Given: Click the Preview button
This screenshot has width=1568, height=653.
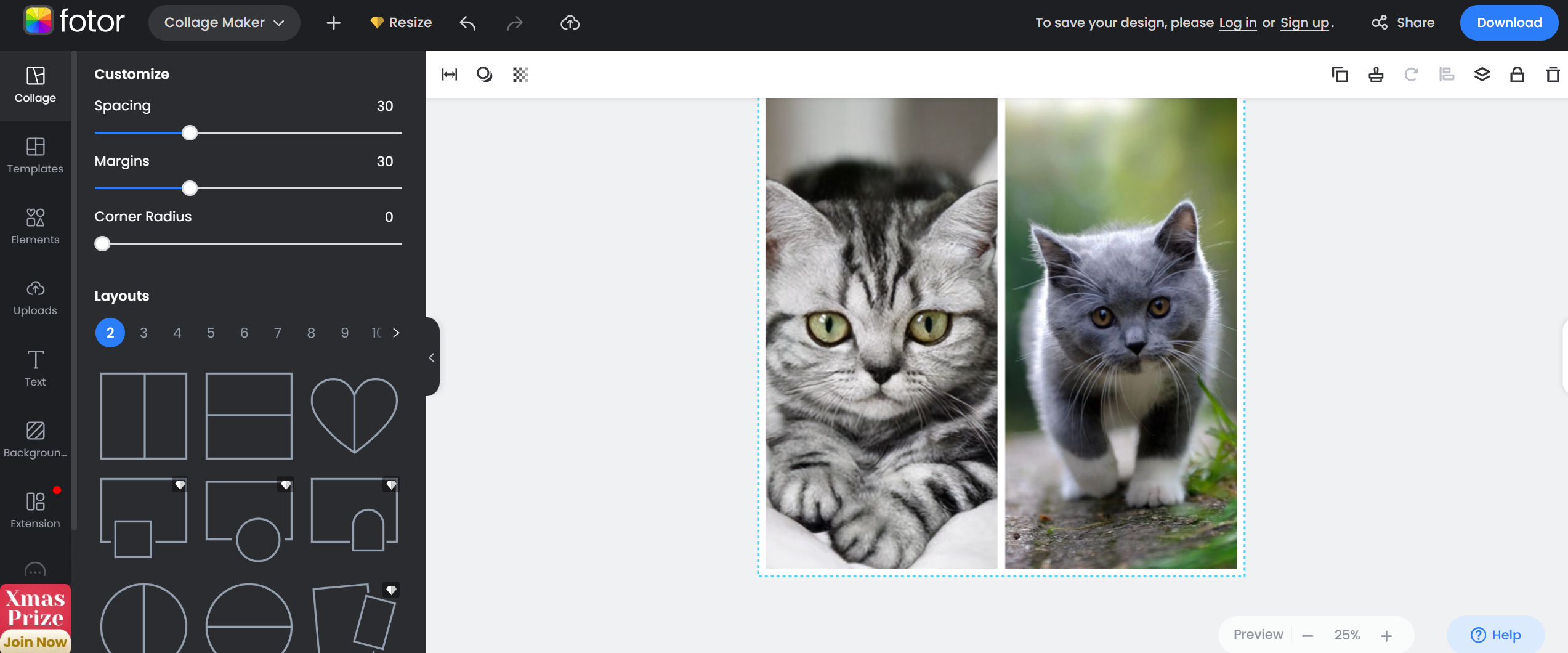Looking at the screenshot, I should (1258, 635).
